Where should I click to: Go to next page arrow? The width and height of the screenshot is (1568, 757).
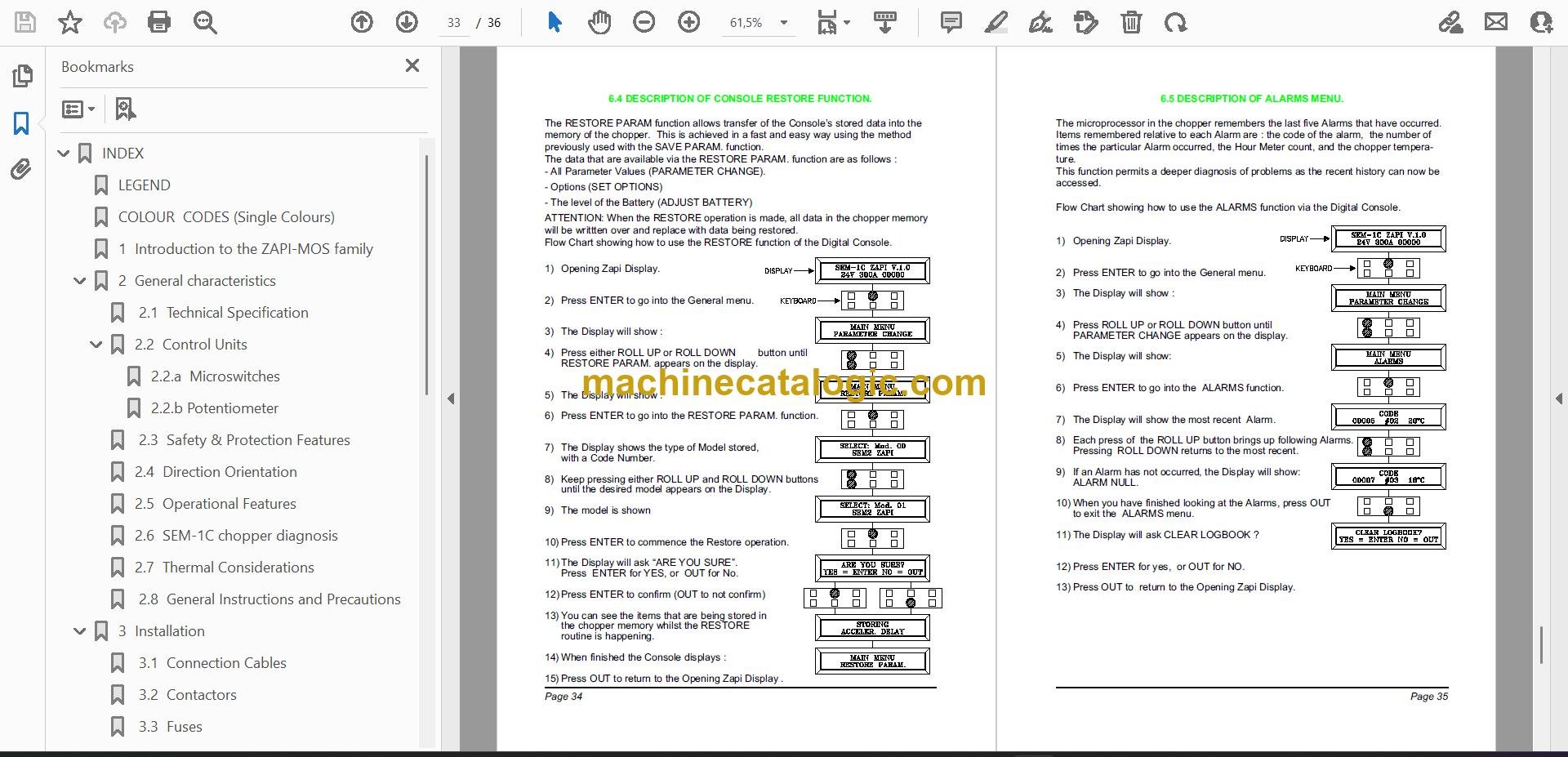(407, 22)
